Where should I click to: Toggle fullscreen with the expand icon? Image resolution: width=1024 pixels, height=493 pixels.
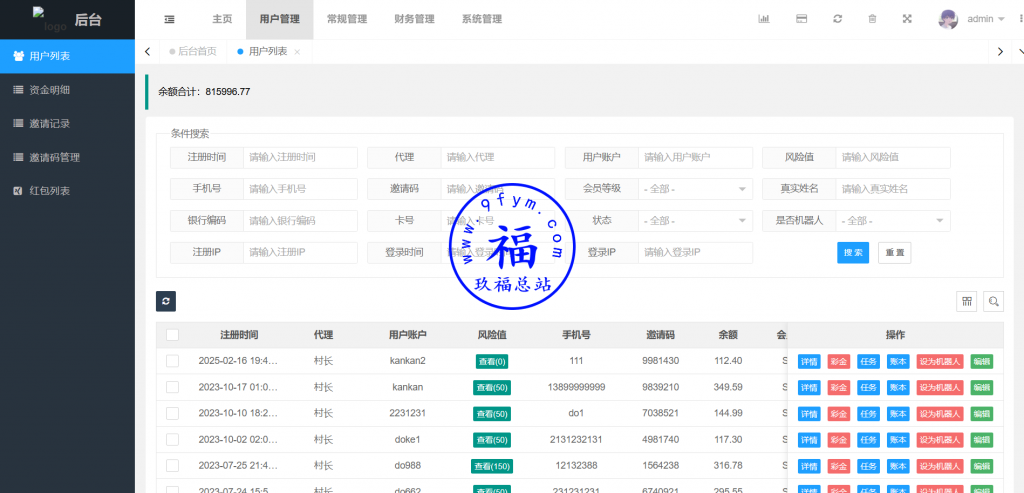pos(907,19)
